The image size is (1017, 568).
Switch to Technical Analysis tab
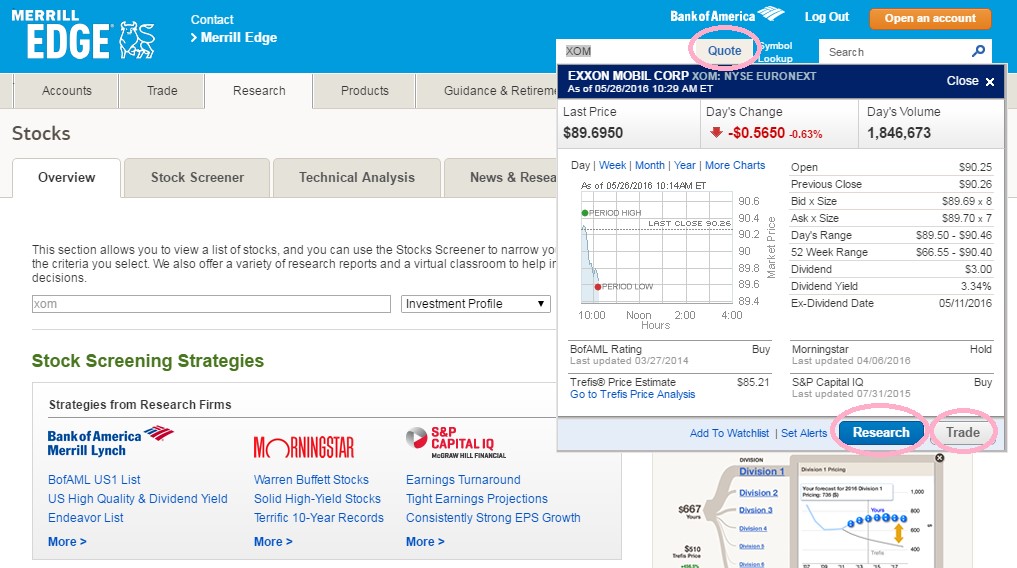click(357, 178)
